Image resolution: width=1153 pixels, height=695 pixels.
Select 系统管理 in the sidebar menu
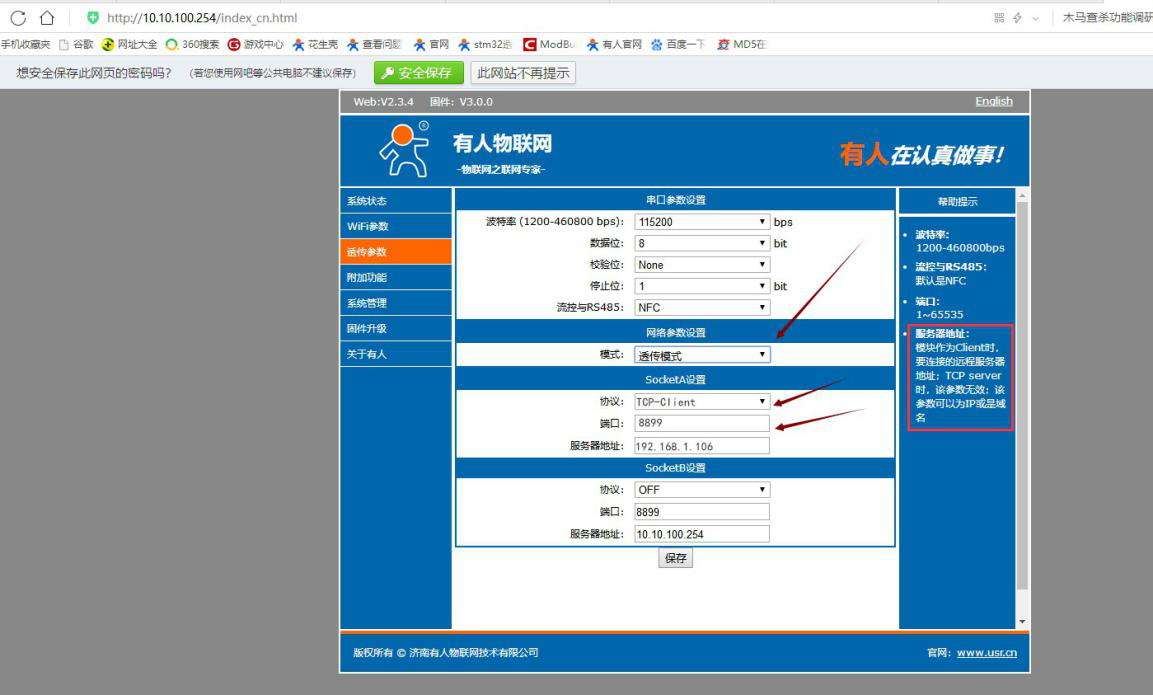coord(395,303)
